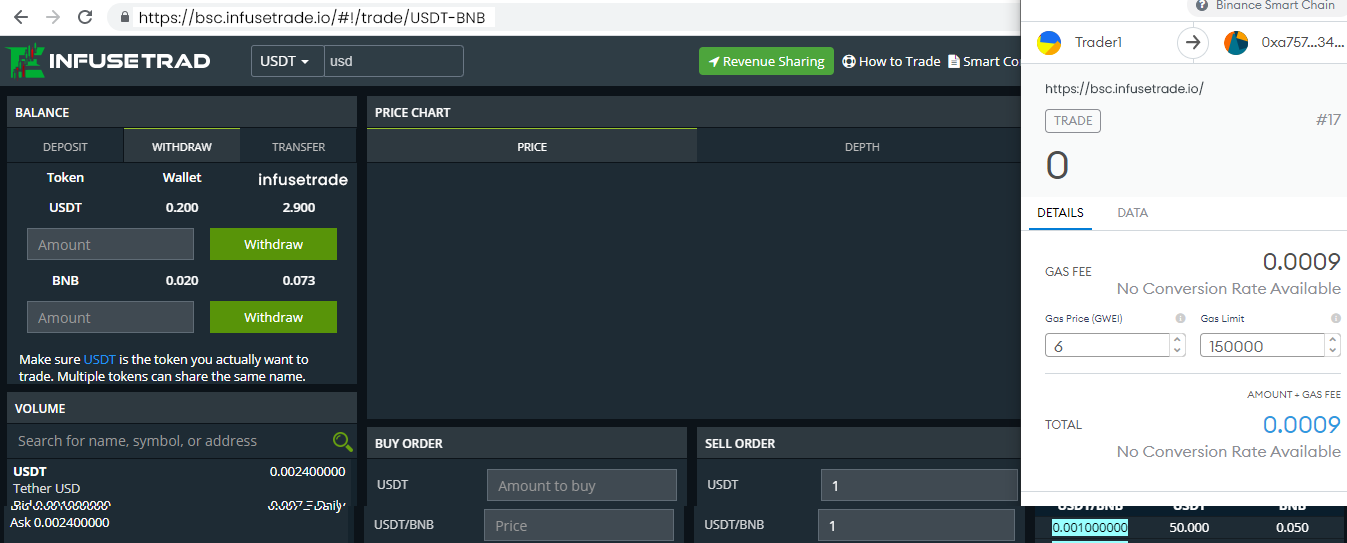The width and height of the screenshot is (1347, 543).
Task: Click the Trader1 account avatar
Action: pyautogui.click(x=1049, y=42)
